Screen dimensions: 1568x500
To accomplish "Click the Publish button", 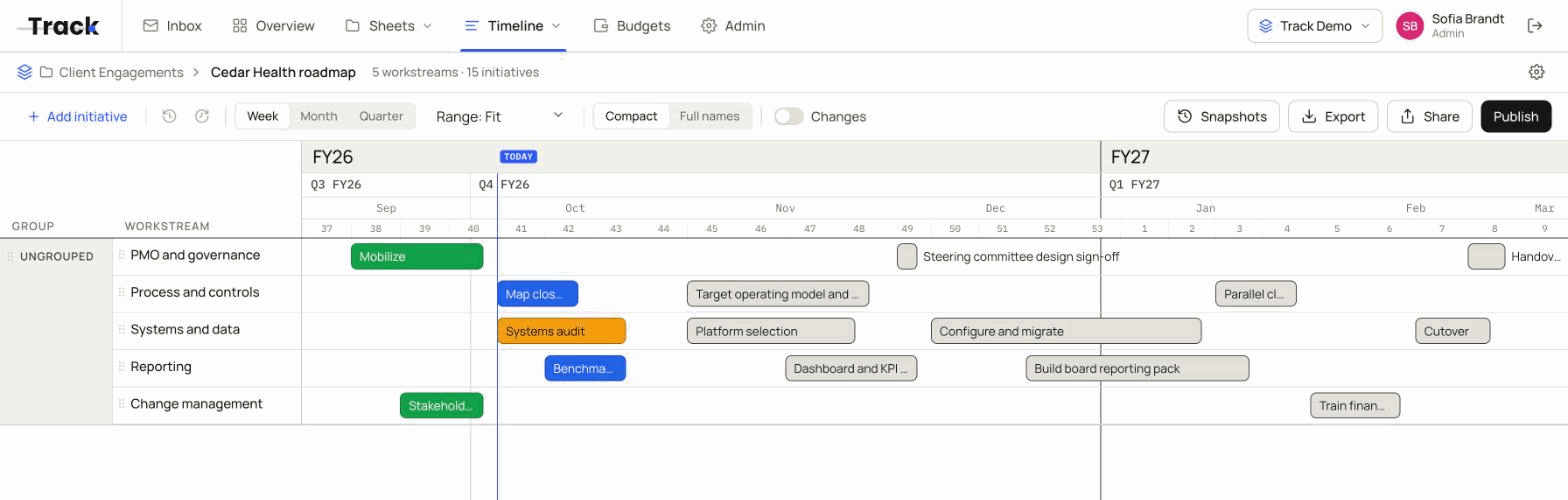I will click(x=1516, y=116).
